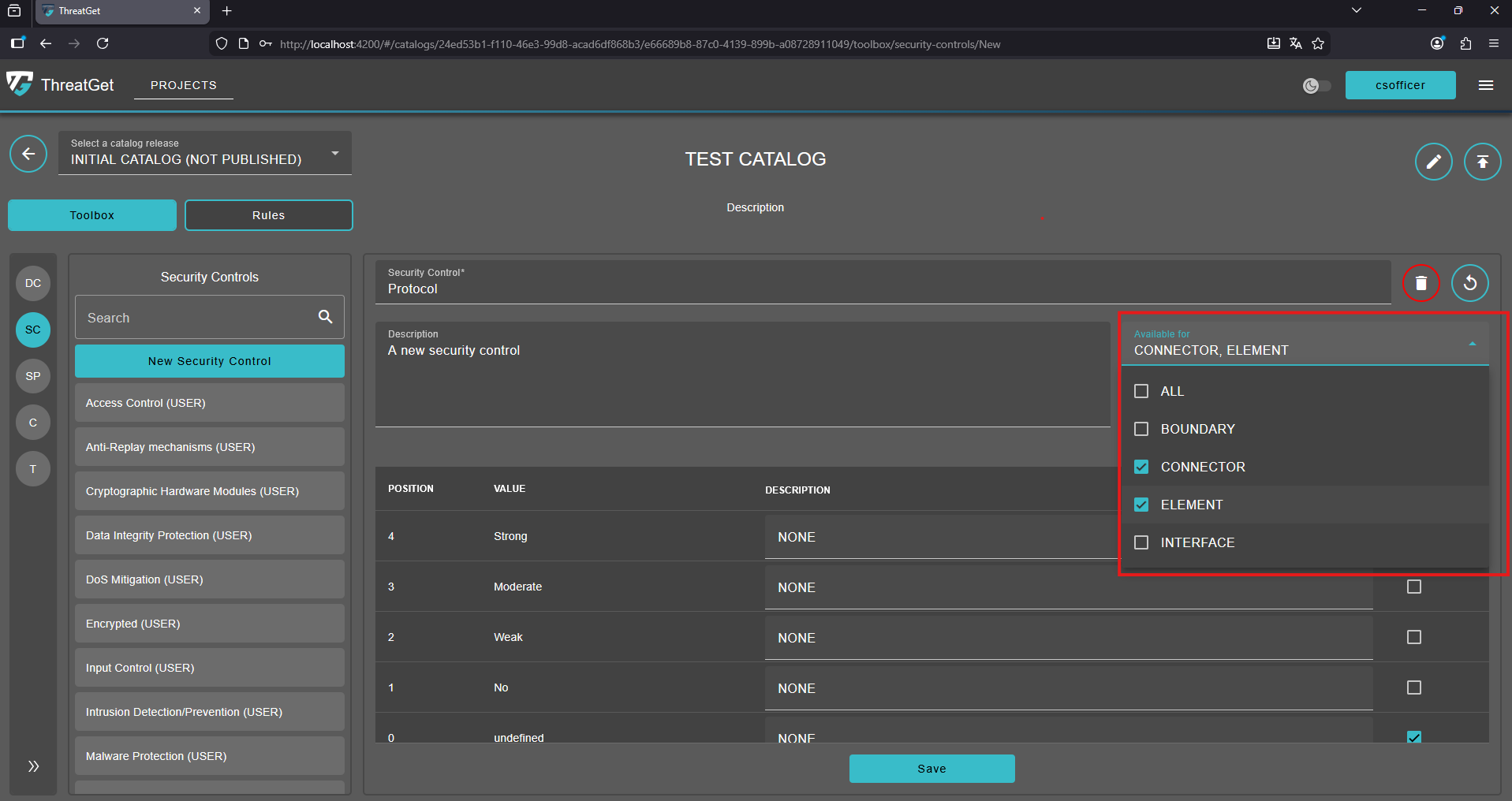Check the INTERFACE option checkbox
This screenshot has height=801, width=1512.
[x=1141, y=542]
